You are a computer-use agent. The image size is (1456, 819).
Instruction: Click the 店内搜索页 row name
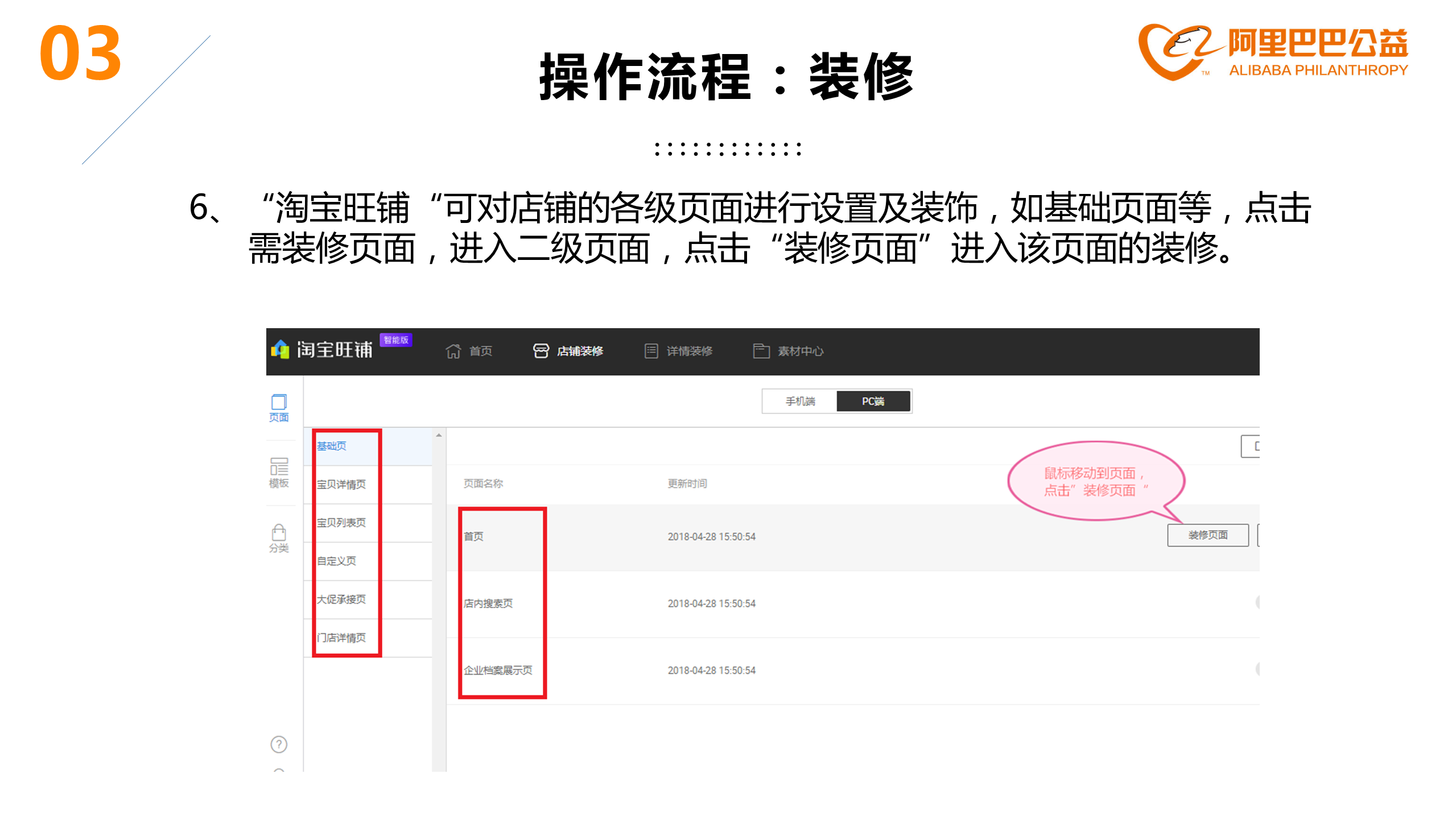tap(488, 603)
